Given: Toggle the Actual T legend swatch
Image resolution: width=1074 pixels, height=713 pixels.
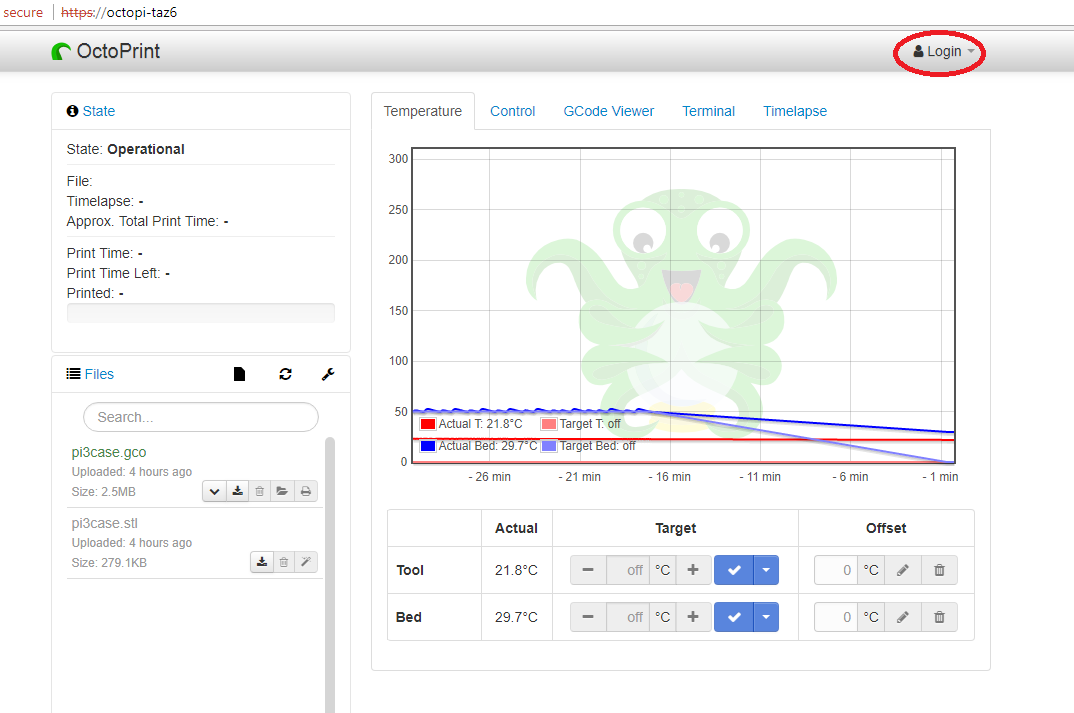Looking at the screenshot, I should coord(428,424).
